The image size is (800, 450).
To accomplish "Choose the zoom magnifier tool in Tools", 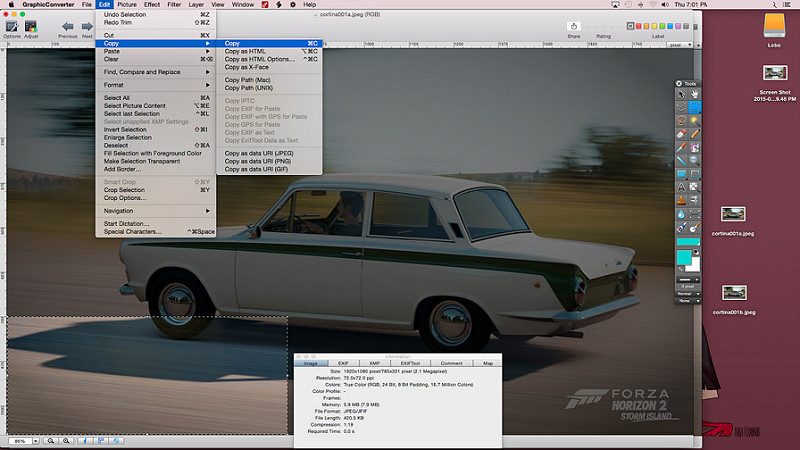I will (x=694, y=160).
